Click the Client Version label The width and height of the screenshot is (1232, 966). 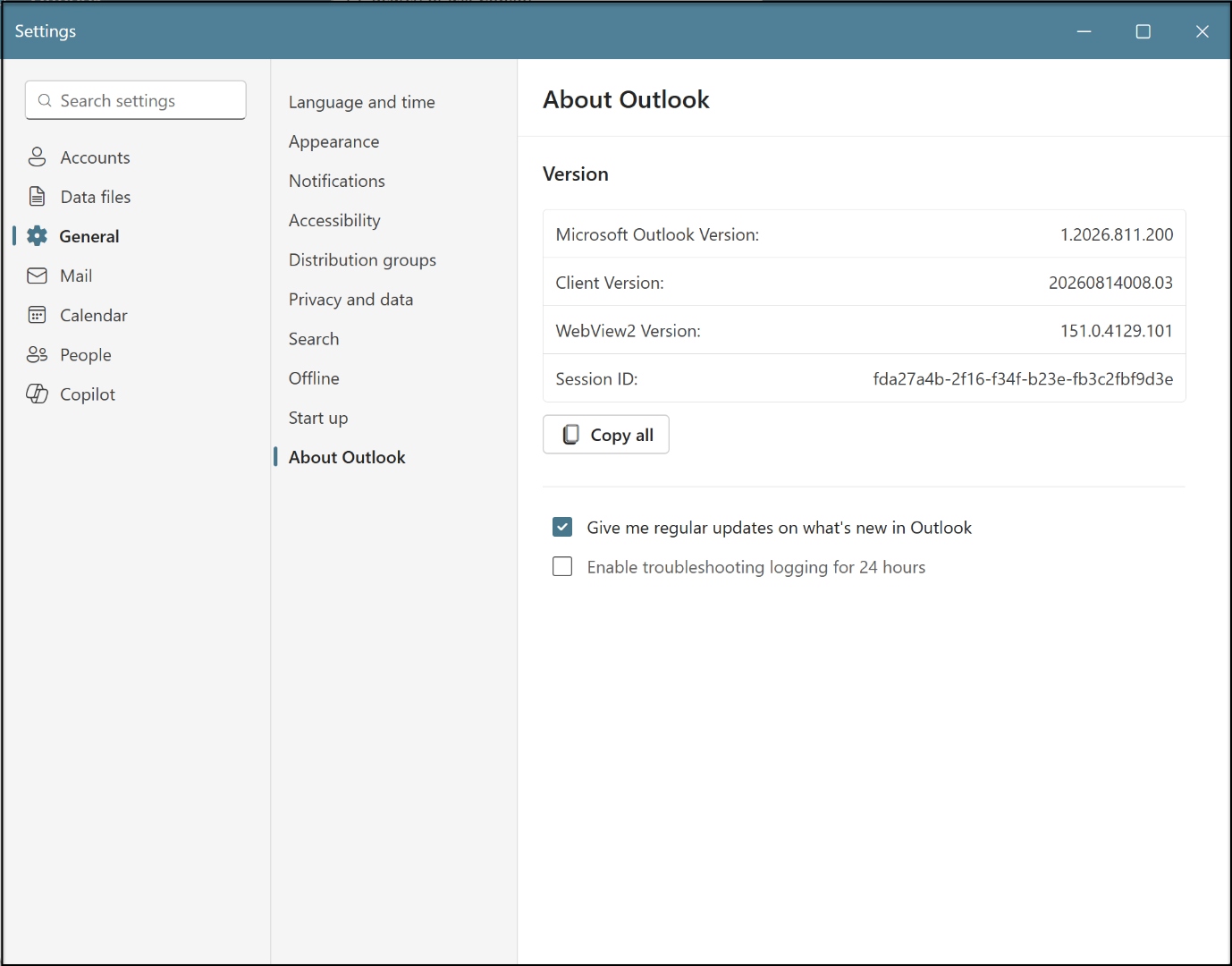click(x=610, y=283)
